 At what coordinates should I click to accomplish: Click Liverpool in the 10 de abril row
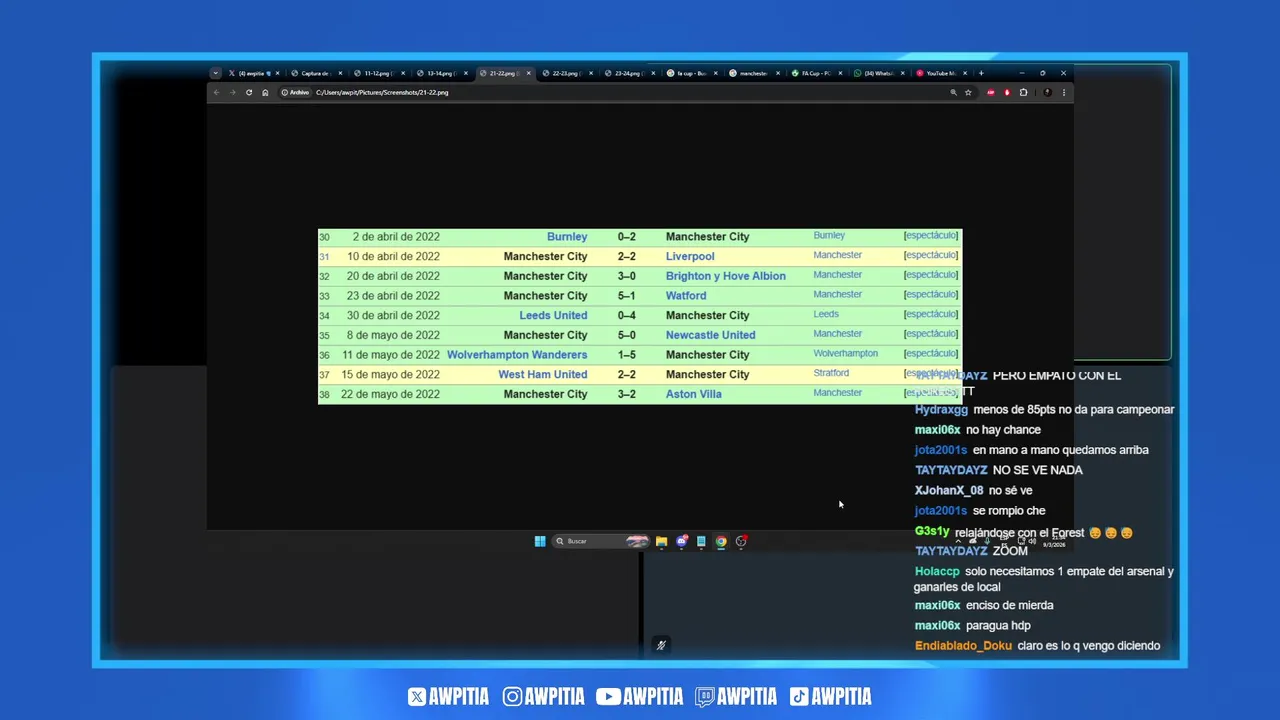point(690,256)
